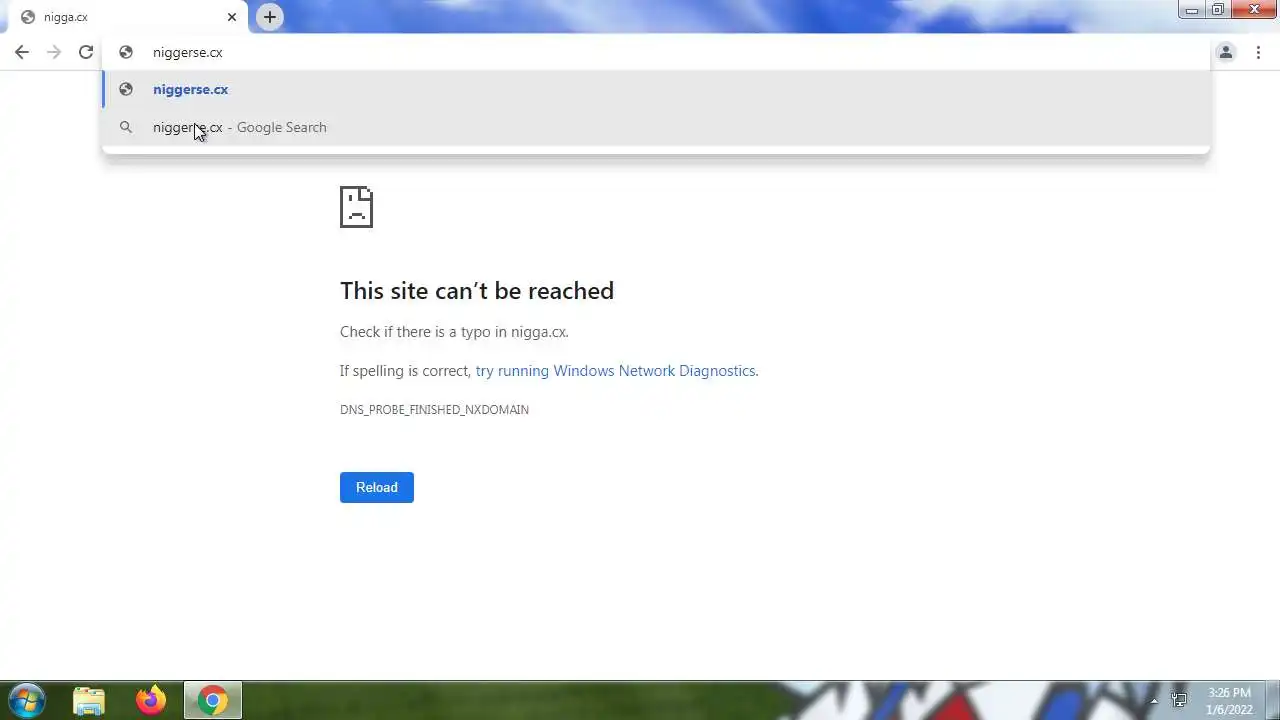1280x720 pixels.
Task: Click the magnifier icon in the search suggestion
Action: (126, 127)
